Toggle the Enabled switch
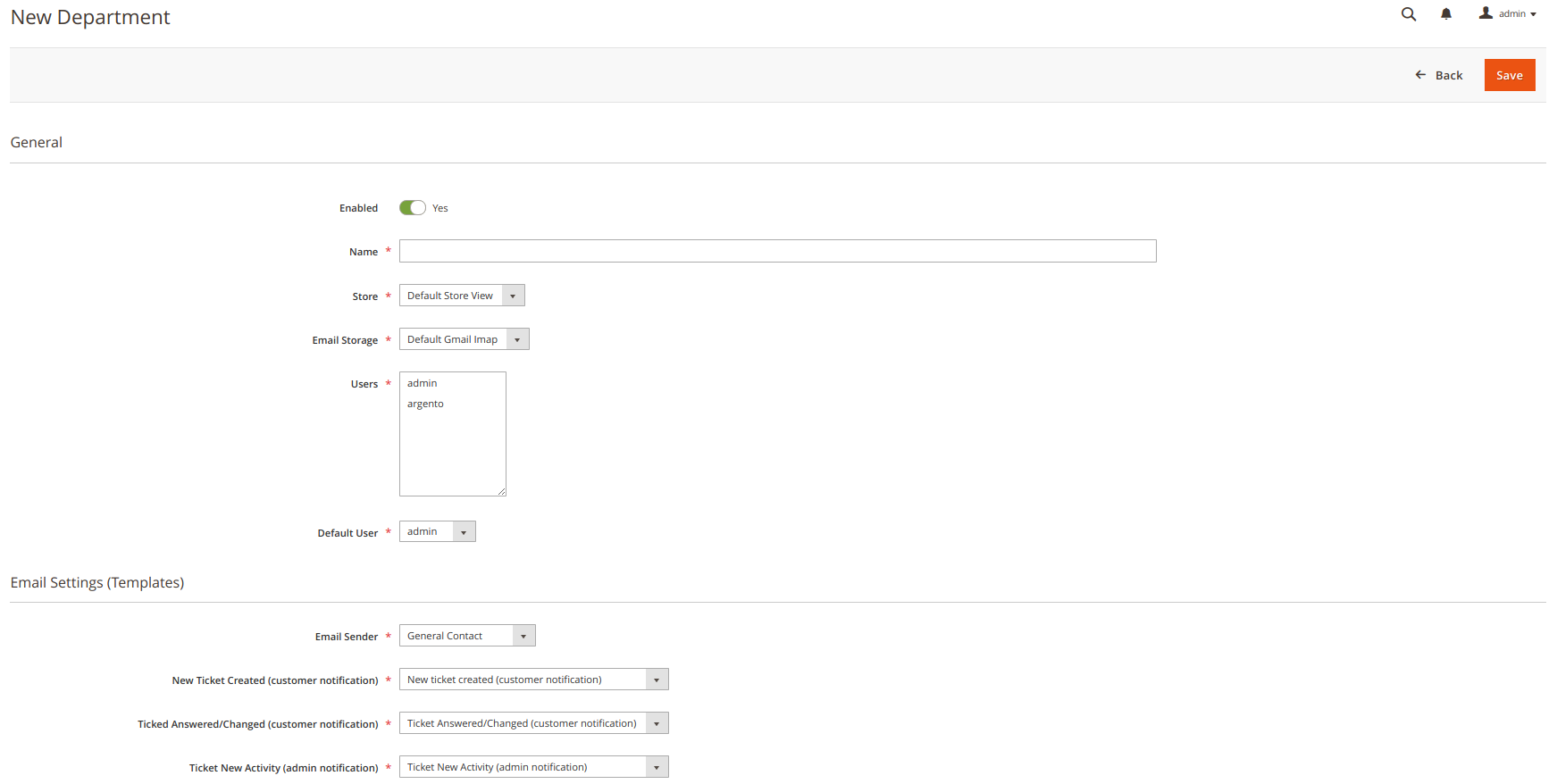 [x=413, y=208]
